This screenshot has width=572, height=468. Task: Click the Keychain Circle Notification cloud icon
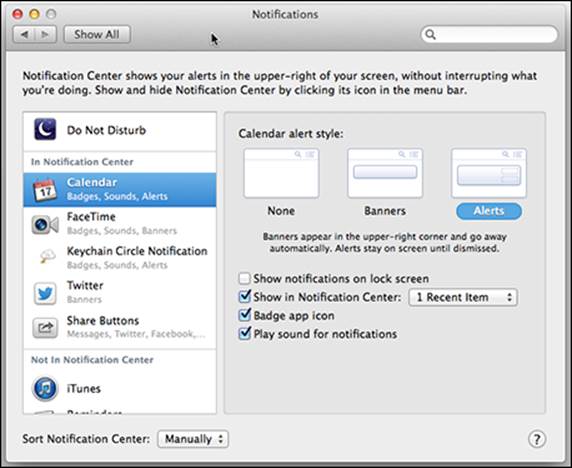47,256
